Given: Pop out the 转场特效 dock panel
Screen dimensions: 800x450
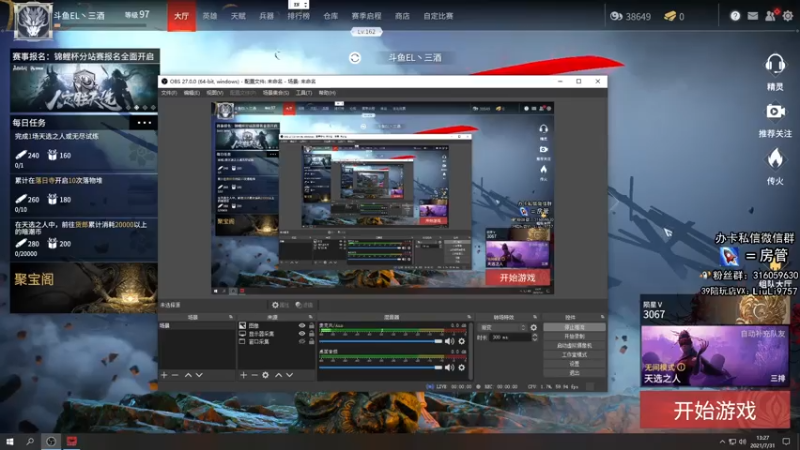Looking at the screenshot, I should tap(535, 317).
